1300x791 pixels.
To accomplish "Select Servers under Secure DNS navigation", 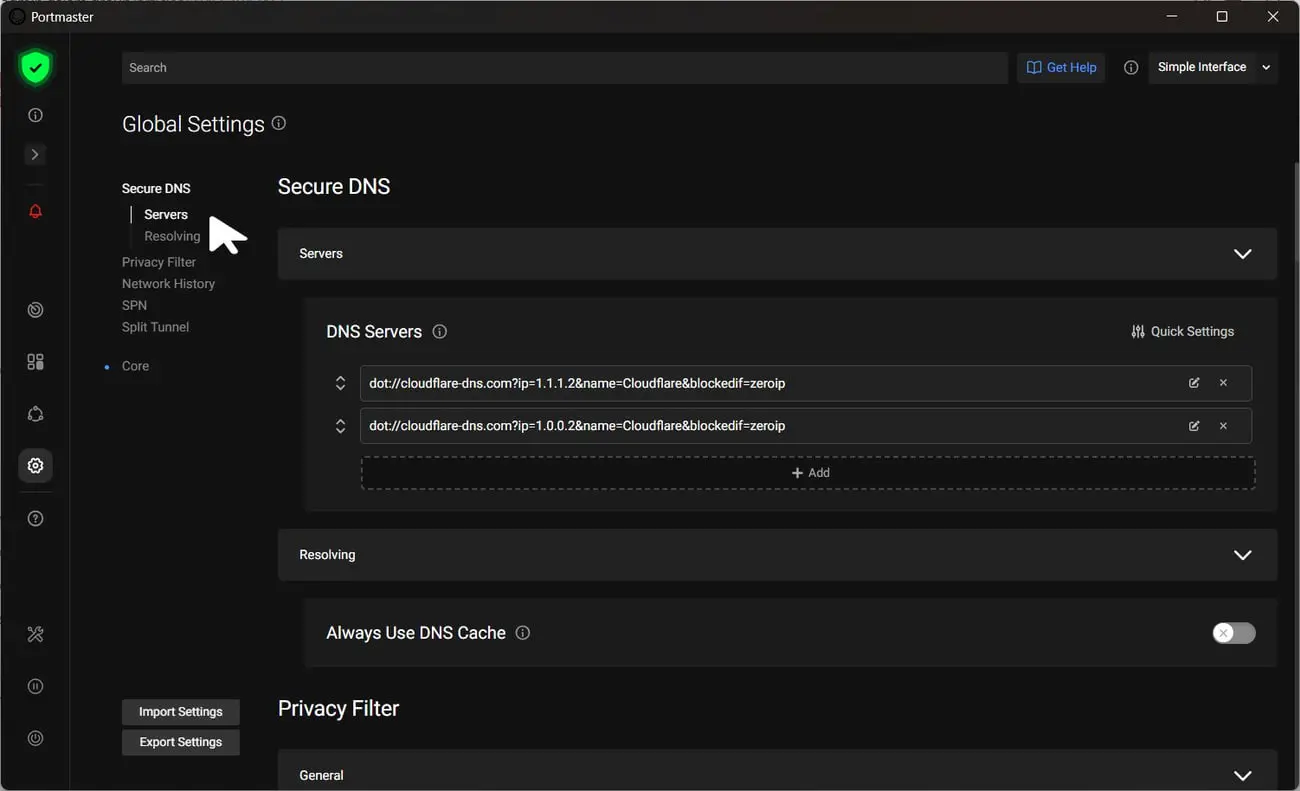I will (166, 214).
